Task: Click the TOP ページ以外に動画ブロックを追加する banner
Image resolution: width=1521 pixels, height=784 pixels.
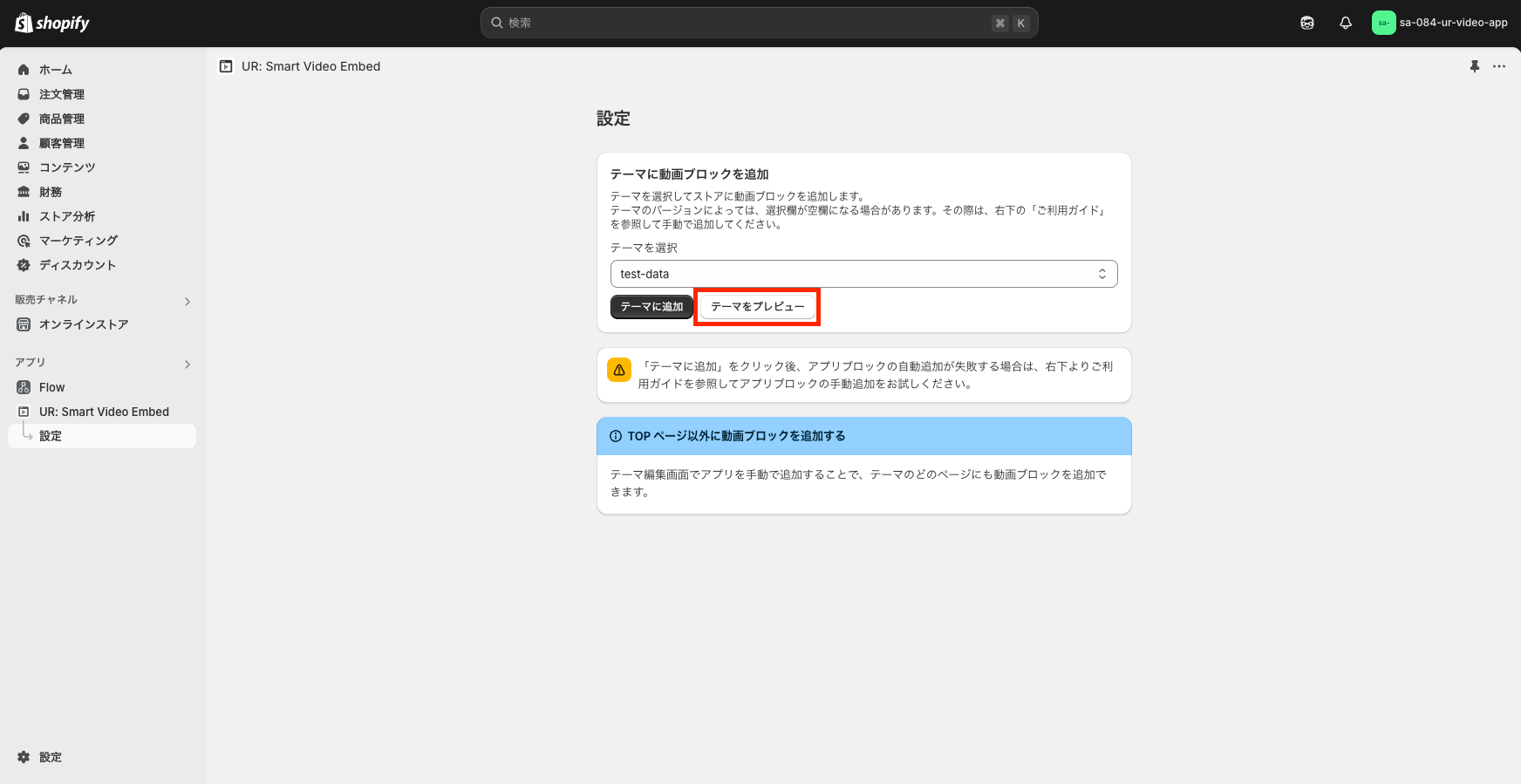Action: point(863,436)
